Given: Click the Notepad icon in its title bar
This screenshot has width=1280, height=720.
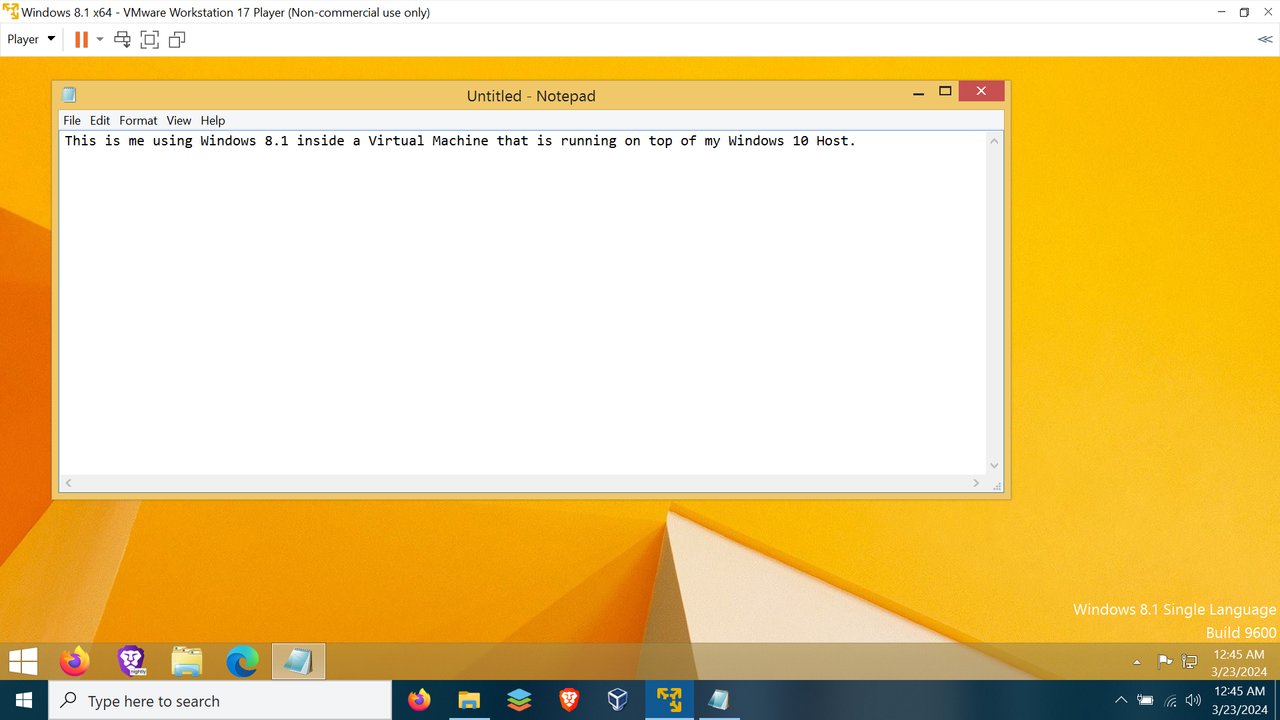Looking at the screenshot, I should (69, 95).
